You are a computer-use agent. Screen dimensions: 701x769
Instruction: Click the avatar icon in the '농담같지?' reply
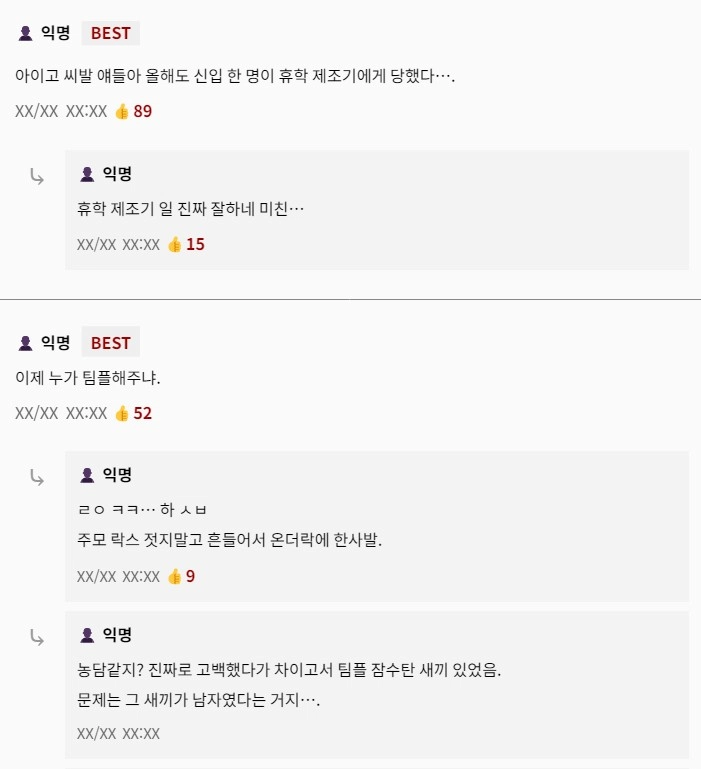coord(87,635)
